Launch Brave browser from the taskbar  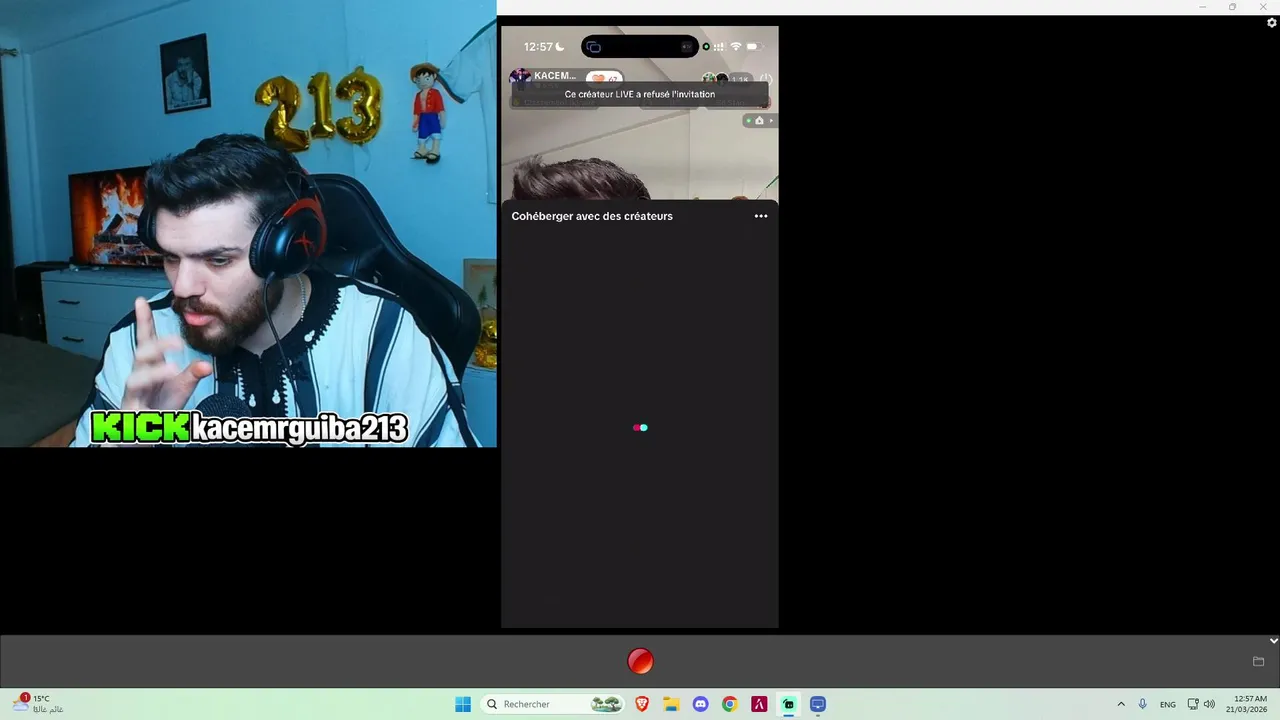[642, 704]
